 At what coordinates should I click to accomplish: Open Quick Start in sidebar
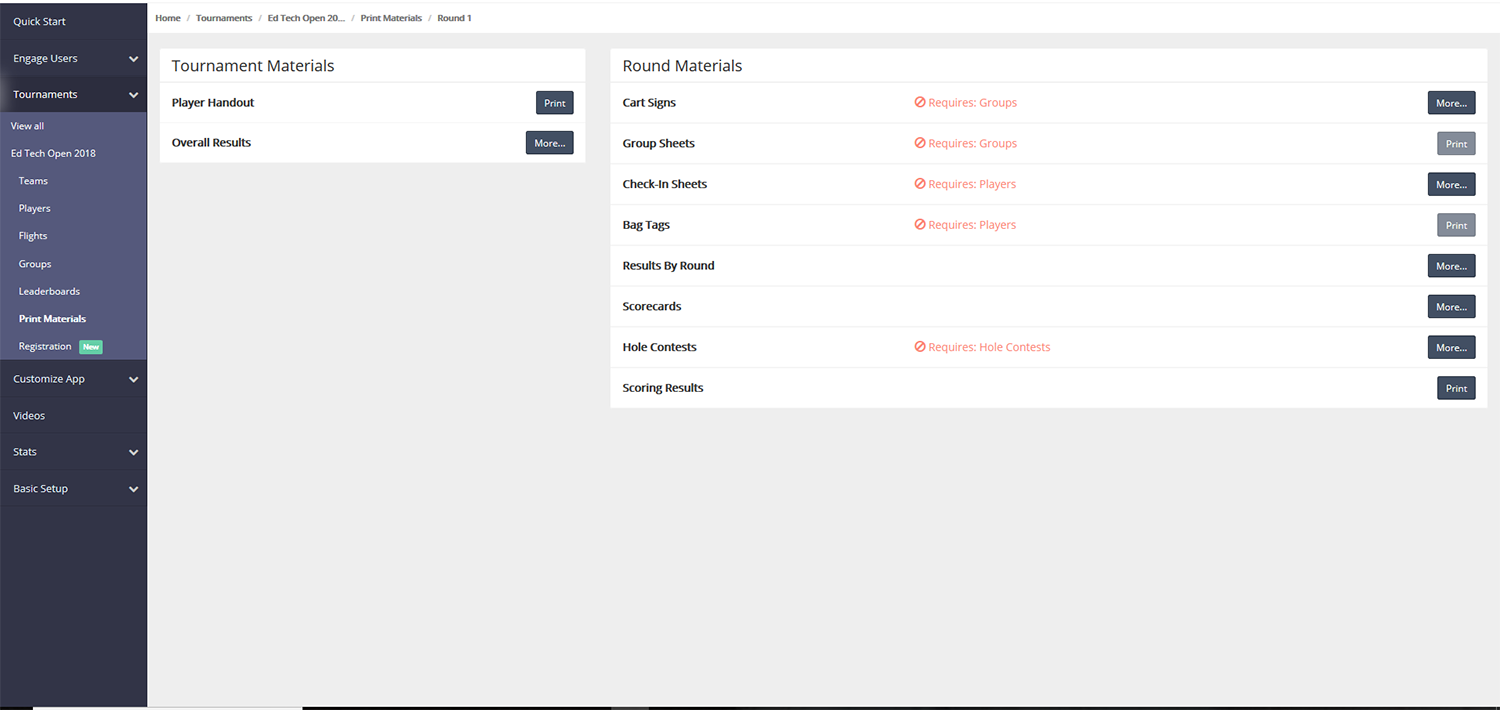(x=40, y=21)
